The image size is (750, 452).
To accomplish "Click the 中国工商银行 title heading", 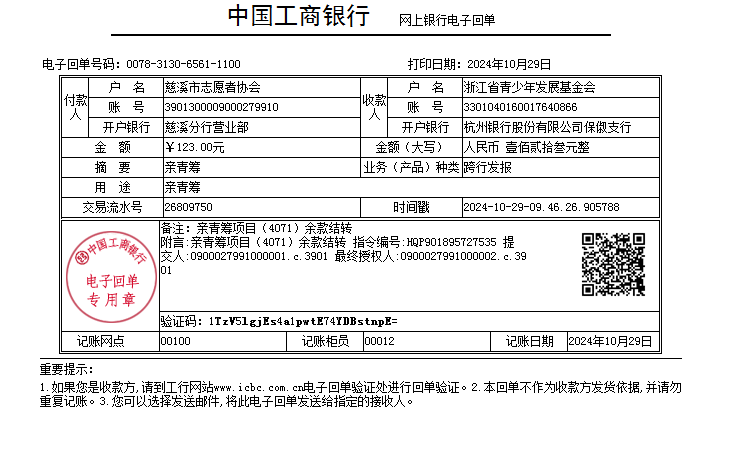I will pyautogui.click(x=298, y=15).
